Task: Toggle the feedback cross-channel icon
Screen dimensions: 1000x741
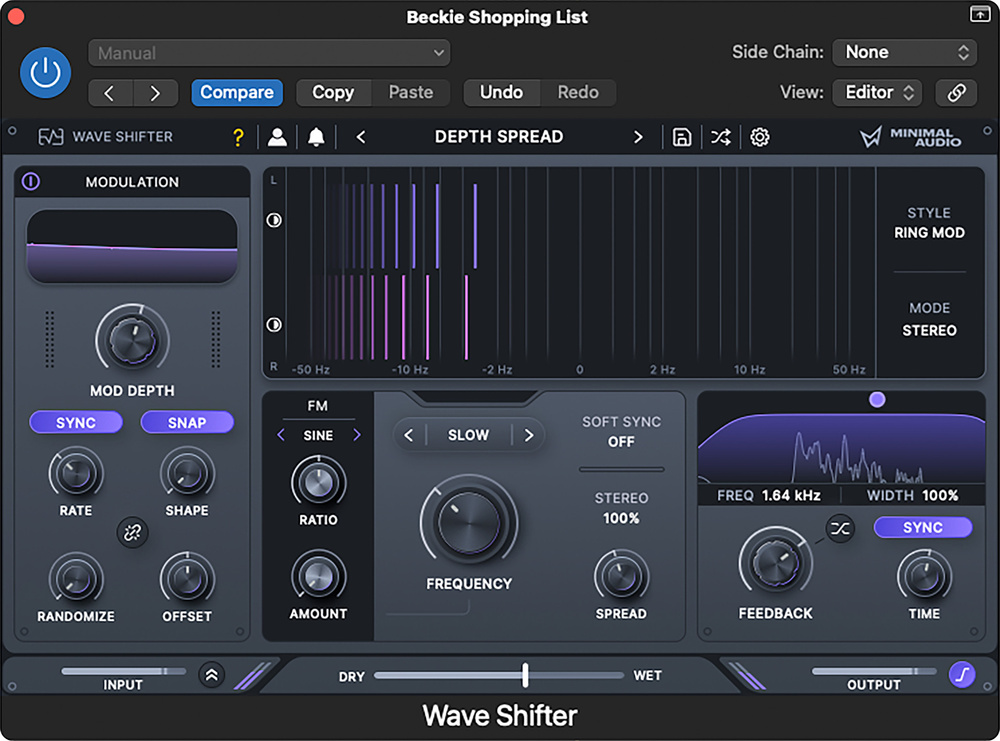Action: click(840, 529)
